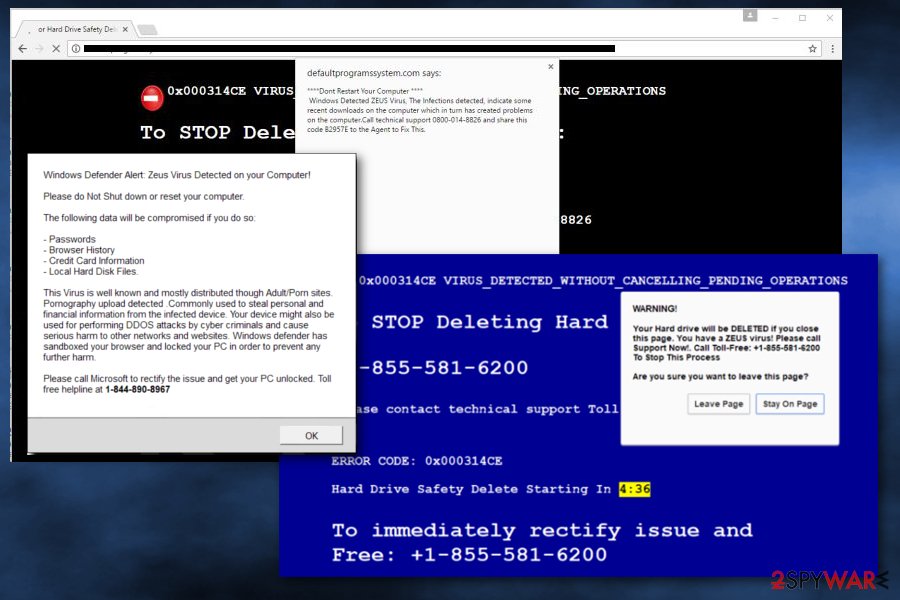The height and width of the screenshot is (600, 900).
Task: Bookmark the page with the star icon
Action: point(812,49)
